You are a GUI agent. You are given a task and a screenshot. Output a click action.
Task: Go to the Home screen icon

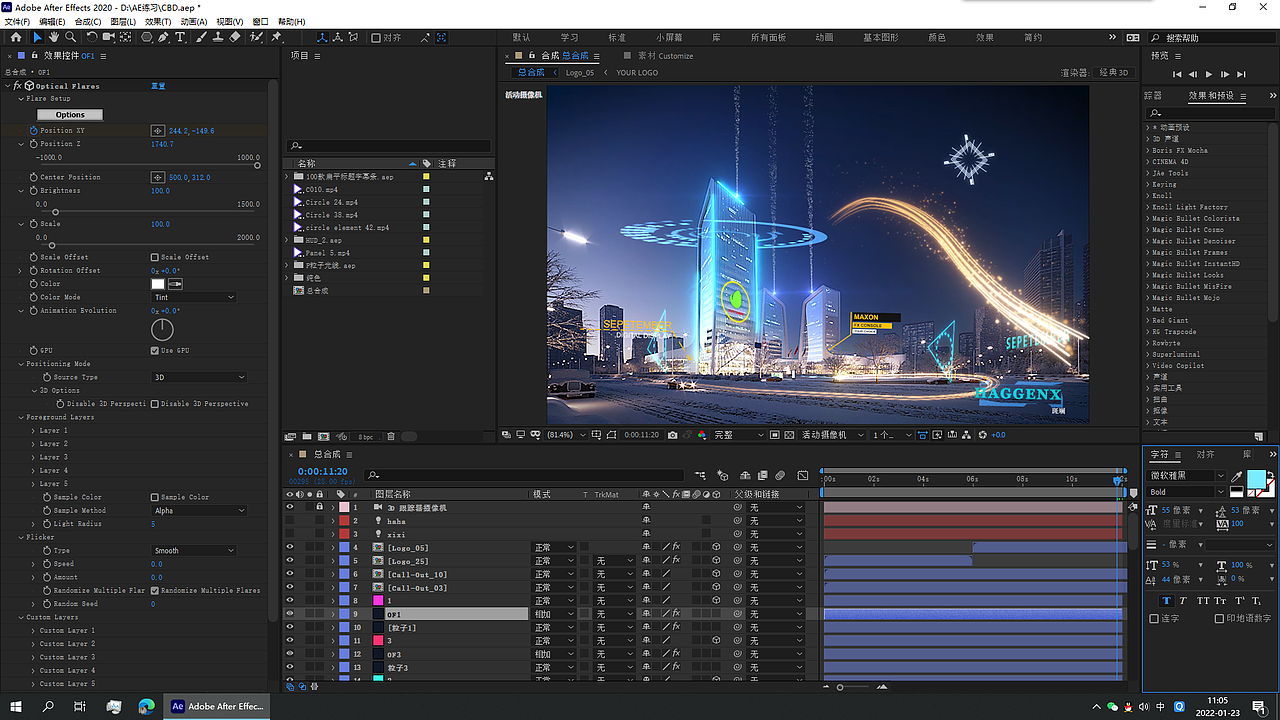(x=16, y=37)
